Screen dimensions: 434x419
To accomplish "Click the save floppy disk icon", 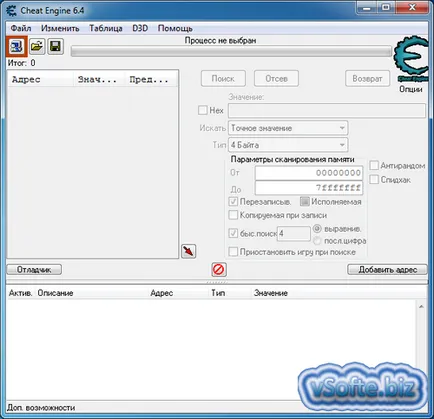I will pyautogui.click(x=55, y=46).
